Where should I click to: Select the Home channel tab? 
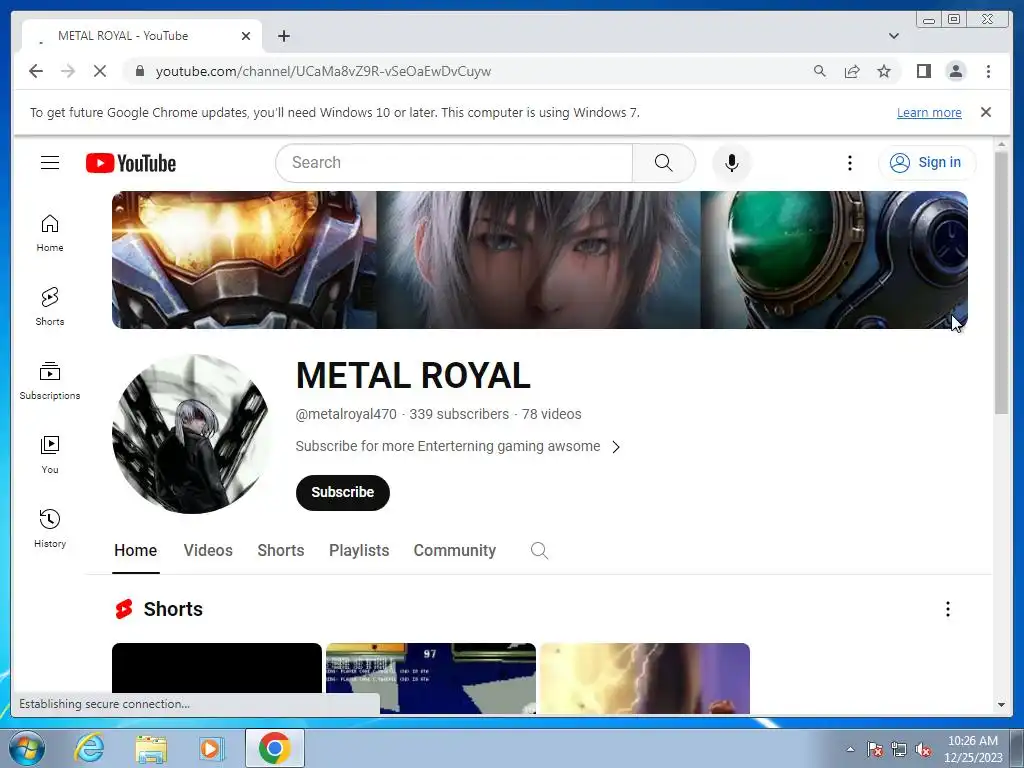point(135,551)
